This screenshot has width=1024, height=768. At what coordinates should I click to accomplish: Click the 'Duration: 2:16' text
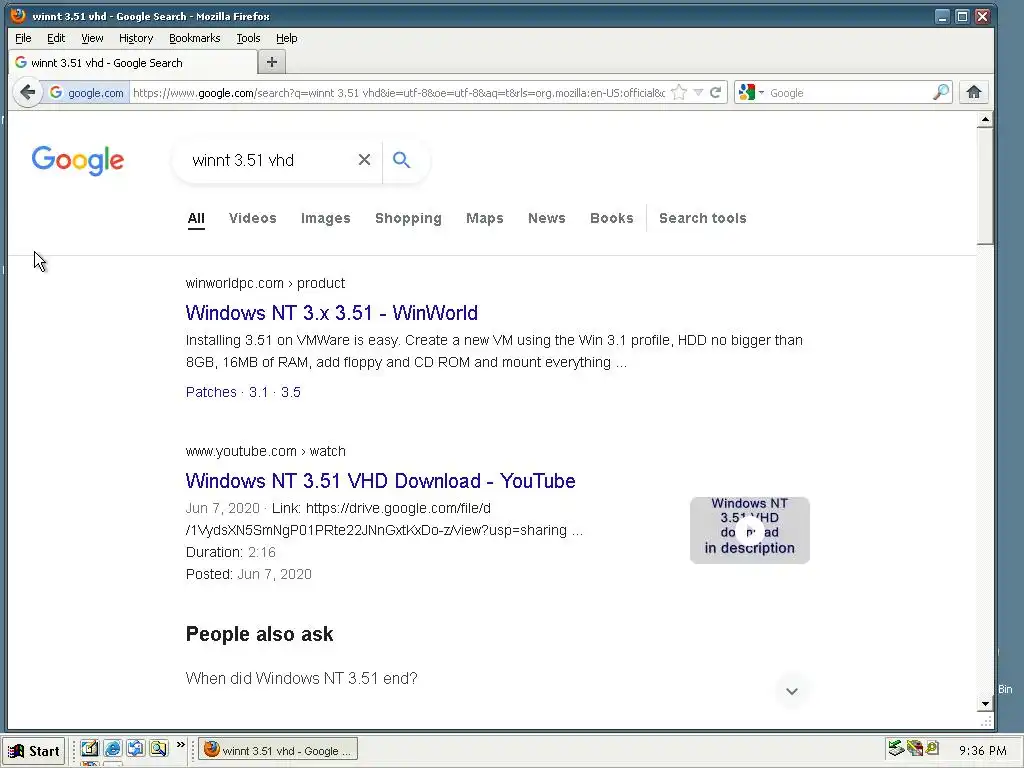pos(231,552)
